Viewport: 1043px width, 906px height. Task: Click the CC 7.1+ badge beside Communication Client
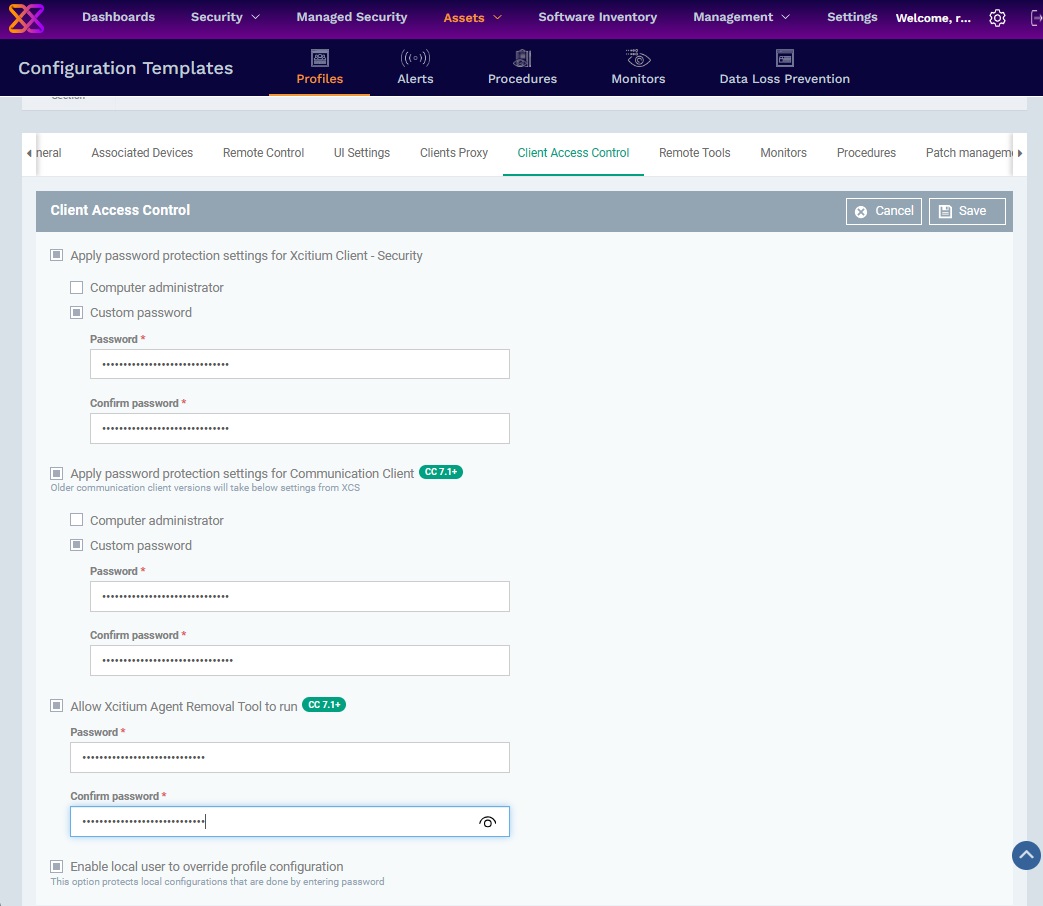pyautogui.click(x=441, y=472)
